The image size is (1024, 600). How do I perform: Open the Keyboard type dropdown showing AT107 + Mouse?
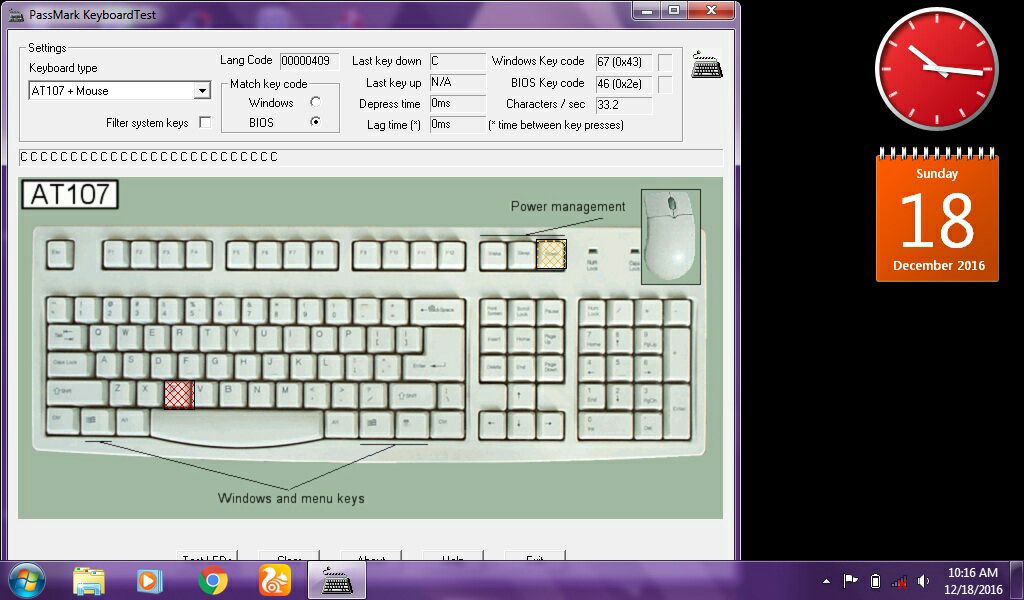click(x=120, y=90)
